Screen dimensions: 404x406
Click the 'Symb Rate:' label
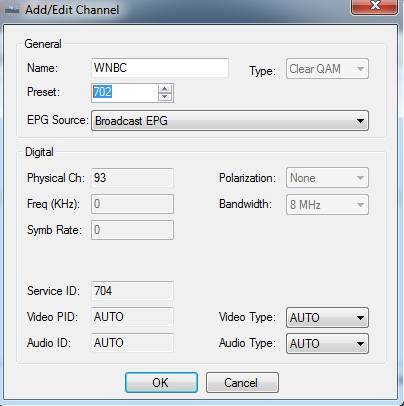[54, 230]
